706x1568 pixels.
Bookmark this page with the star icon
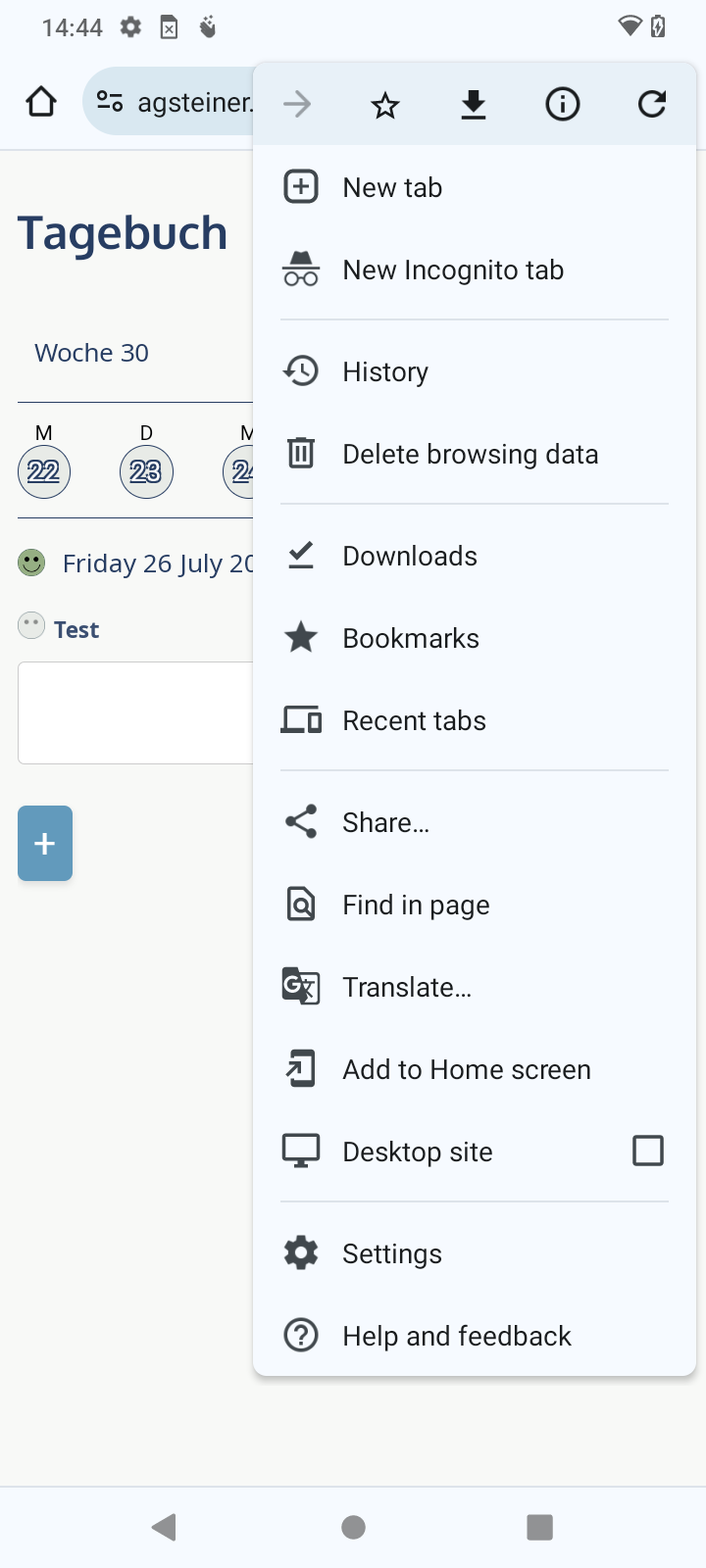(x=385, y=105)
